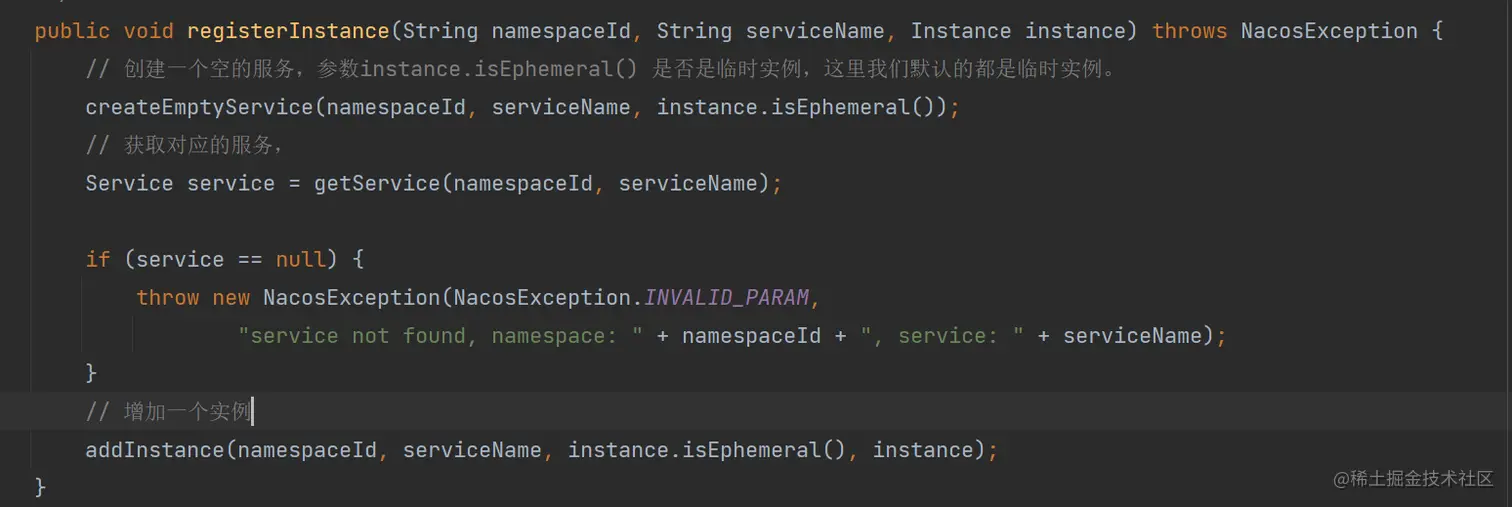Click the registerInstance method name
The width and height of the screenshot is (1512, 507).
point(288,31)
